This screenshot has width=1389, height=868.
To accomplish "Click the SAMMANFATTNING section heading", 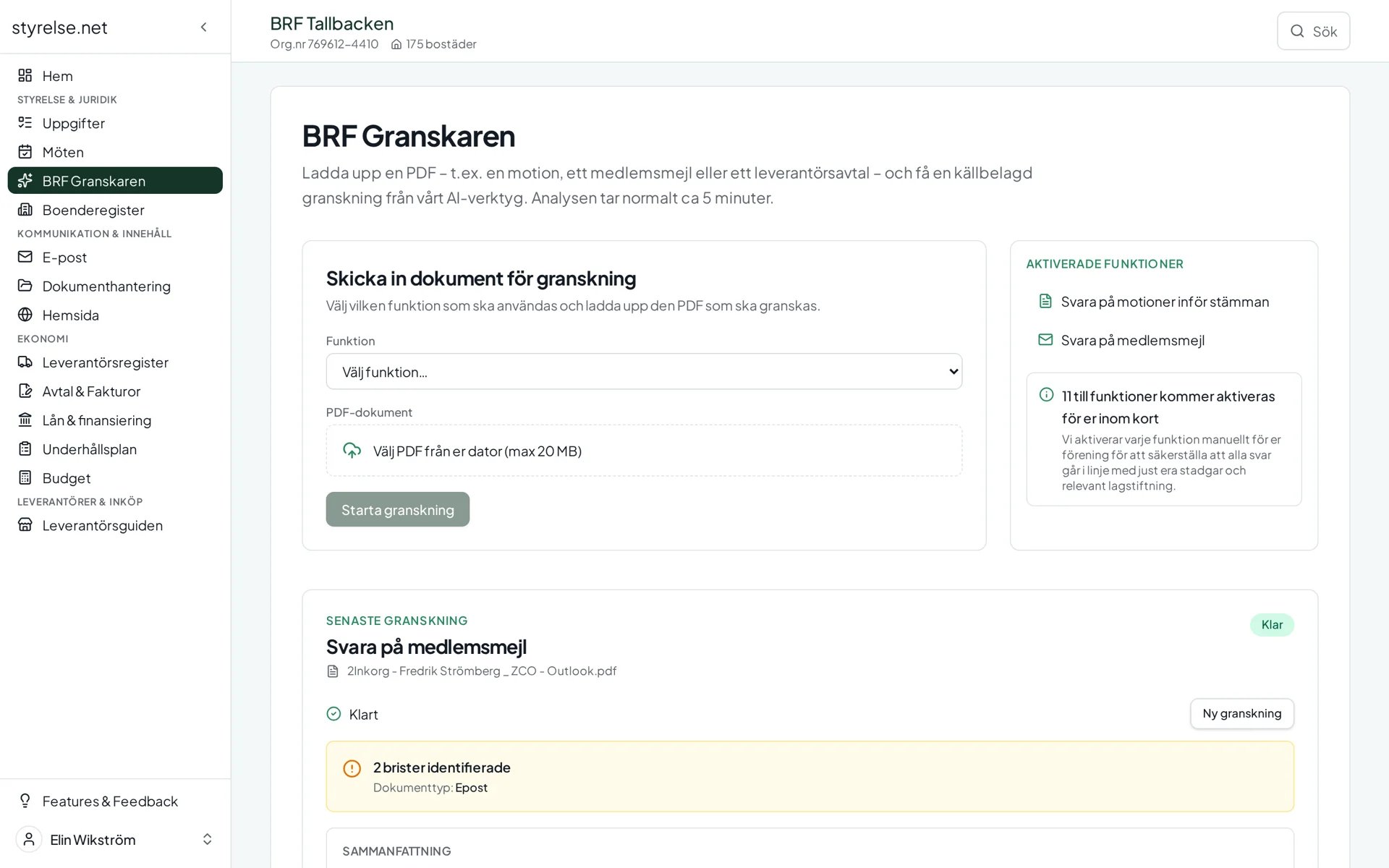I will pos(396,851).
